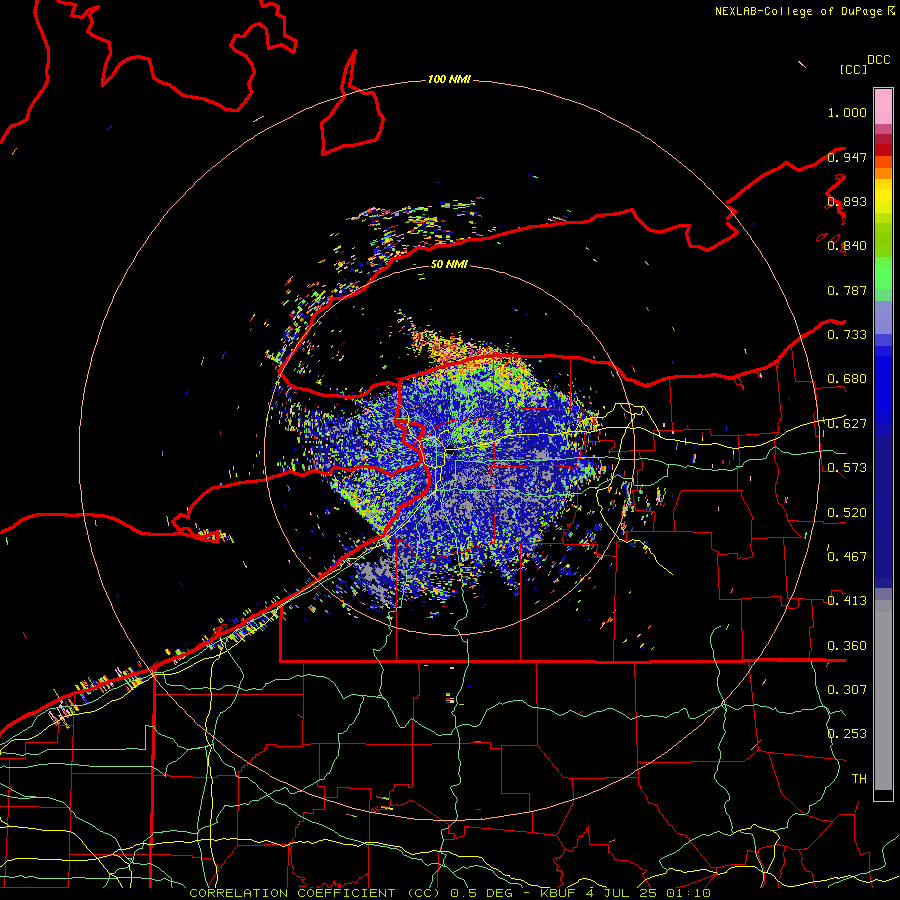Click the 0.467 scale value

pyautogui.click(x=847, y=557)
